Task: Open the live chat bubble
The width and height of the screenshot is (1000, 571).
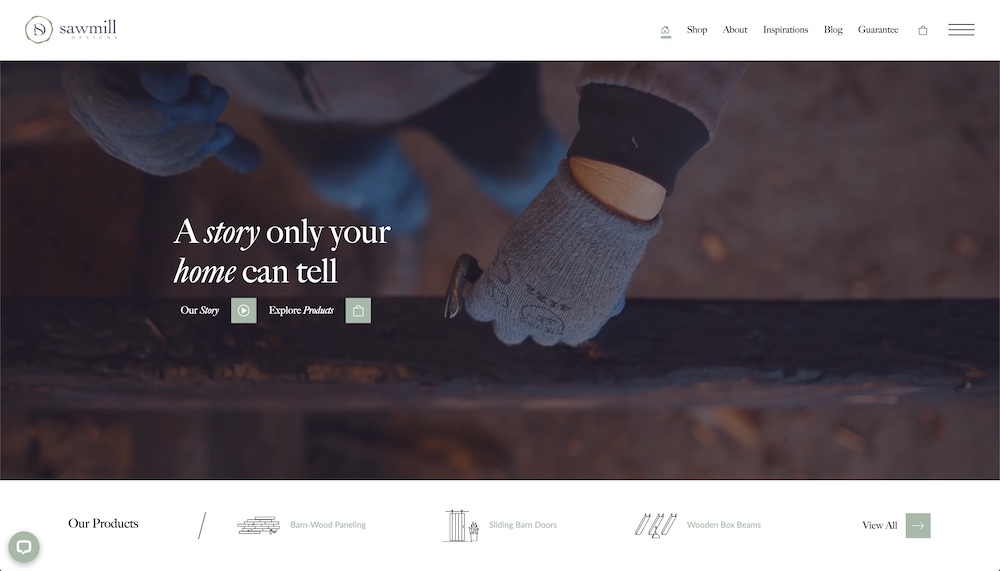Action: tap(24, 547)
